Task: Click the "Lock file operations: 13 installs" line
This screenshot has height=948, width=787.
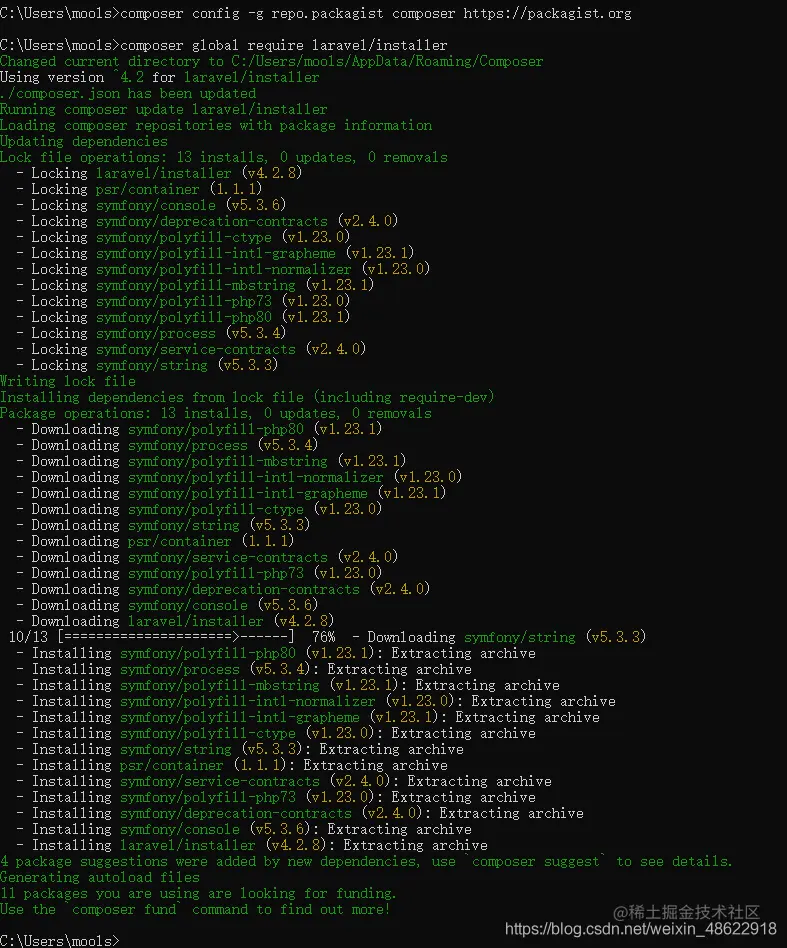Action: pos(224,157)
